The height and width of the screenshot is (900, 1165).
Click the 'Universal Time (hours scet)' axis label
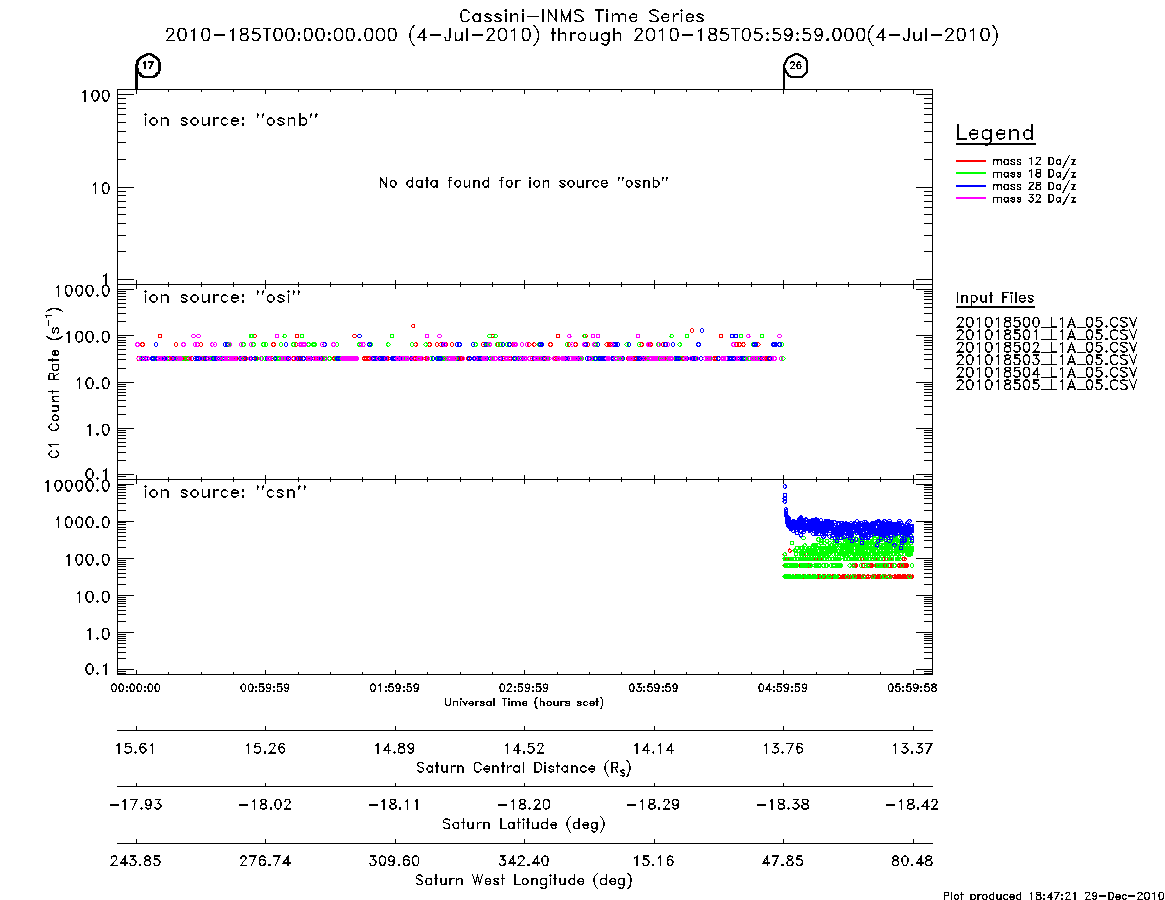(x=524, y=702)
